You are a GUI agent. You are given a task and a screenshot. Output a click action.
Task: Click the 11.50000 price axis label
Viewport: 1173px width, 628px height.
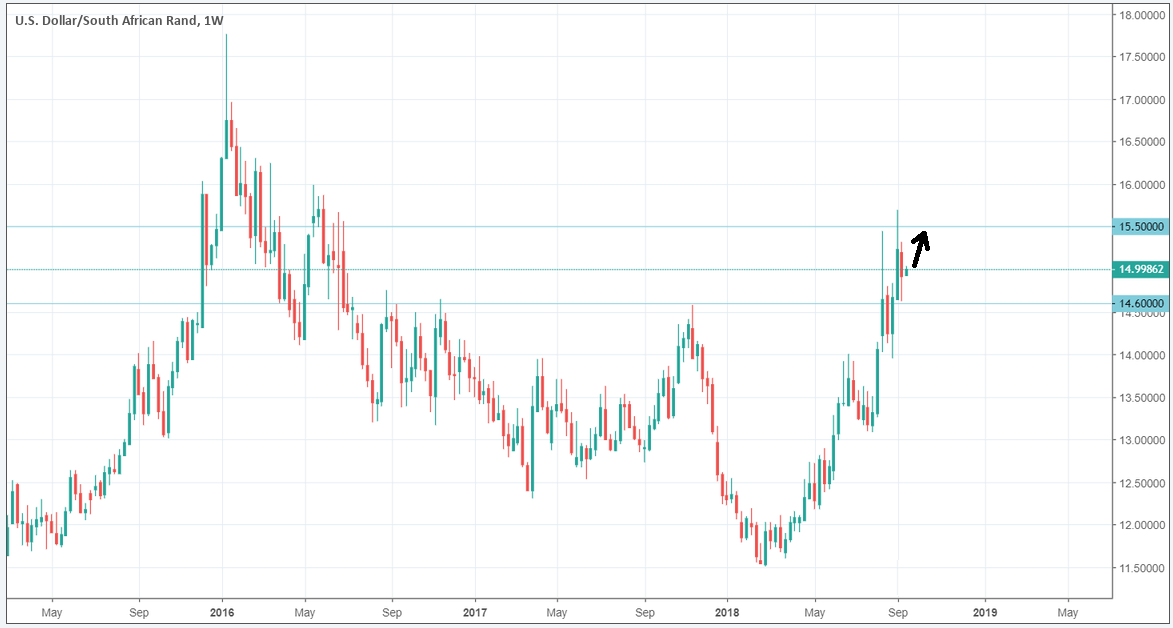(1142, 568)
